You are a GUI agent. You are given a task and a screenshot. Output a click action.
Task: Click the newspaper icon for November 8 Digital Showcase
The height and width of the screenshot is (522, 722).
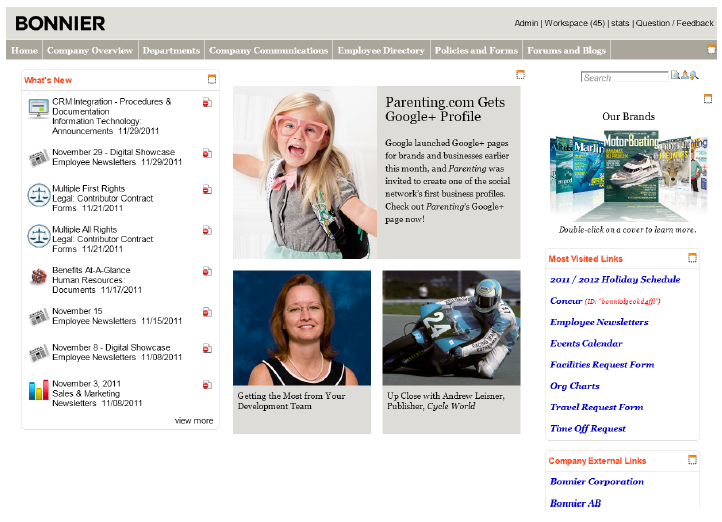[x=39, y=353]
